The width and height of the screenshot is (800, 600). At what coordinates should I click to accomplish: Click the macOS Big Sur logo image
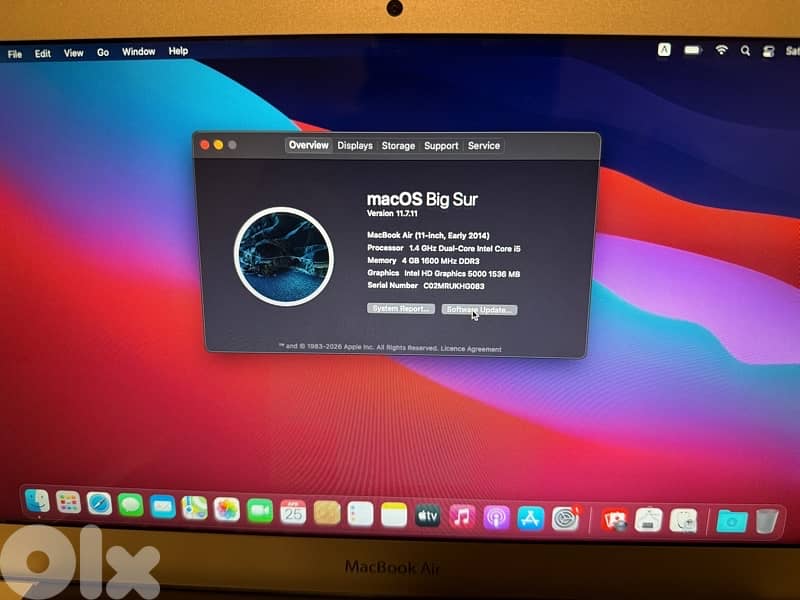point(284,256)
